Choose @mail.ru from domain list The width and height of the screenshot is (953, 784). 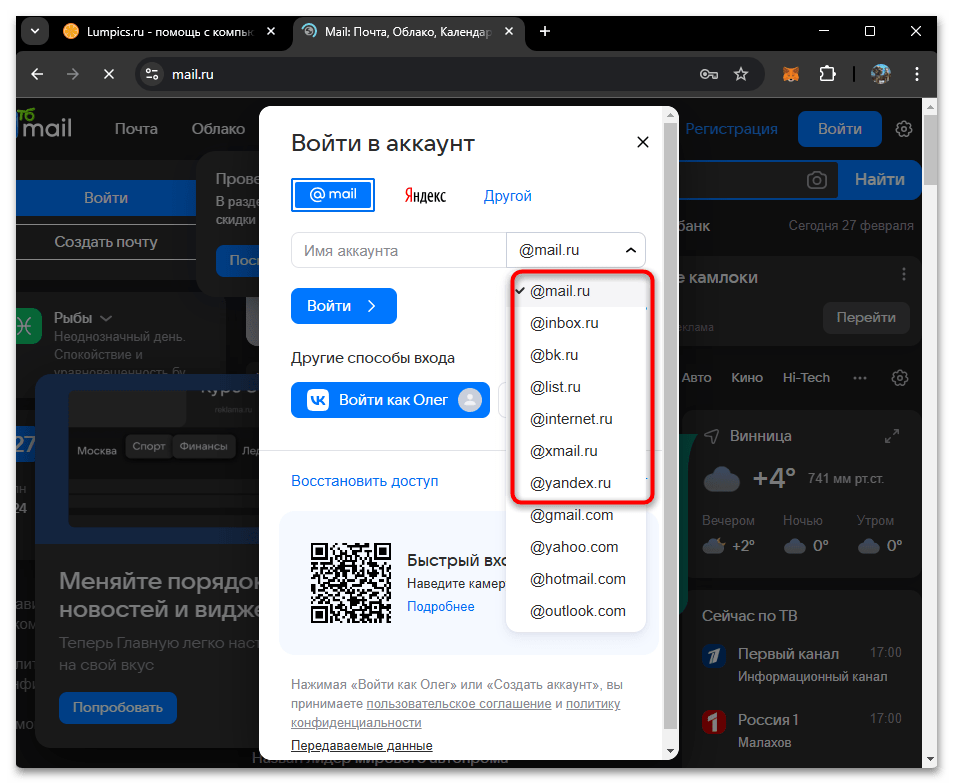point(576,291)
